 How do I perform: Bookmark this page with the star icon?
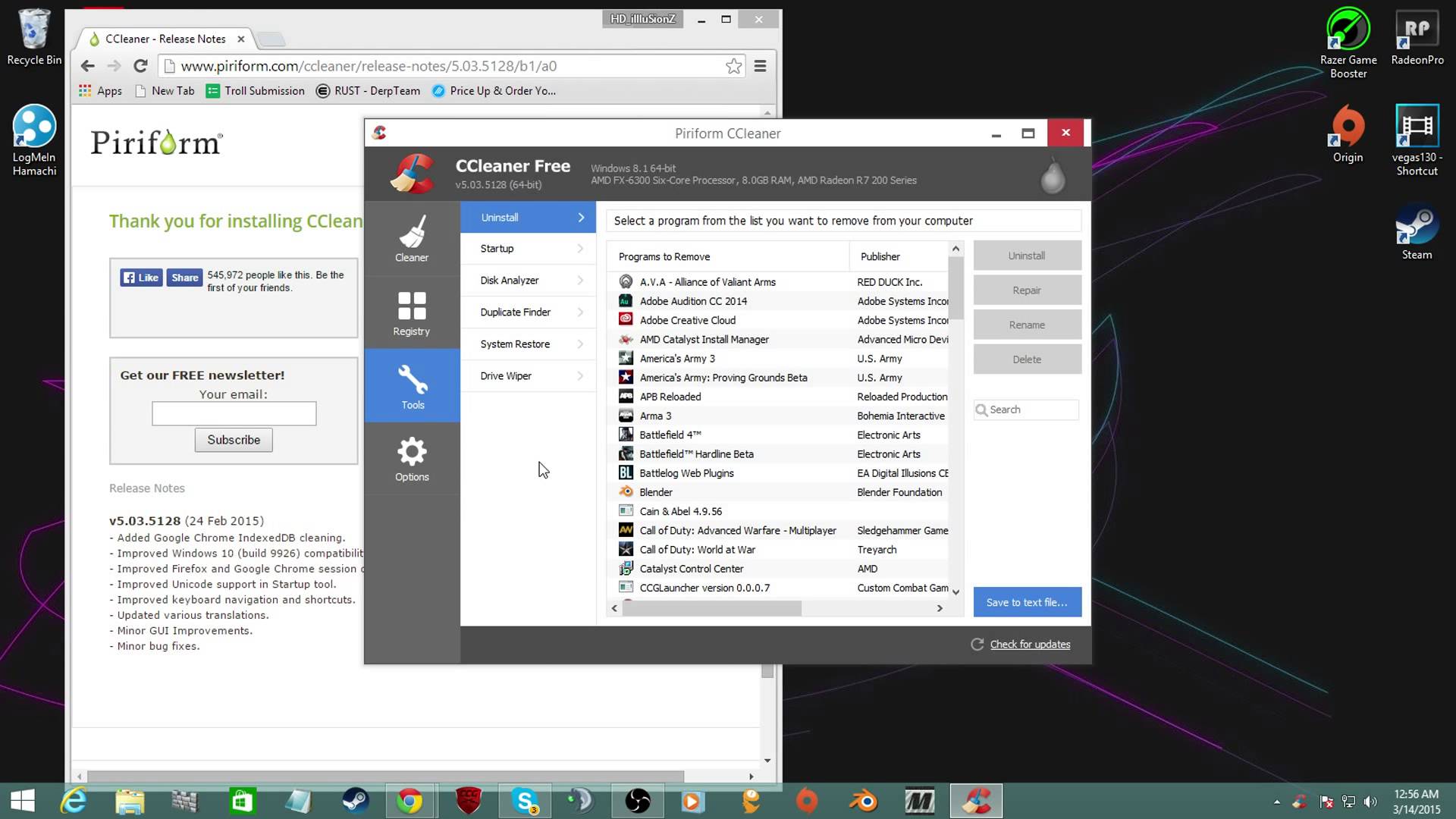[733, 66]
